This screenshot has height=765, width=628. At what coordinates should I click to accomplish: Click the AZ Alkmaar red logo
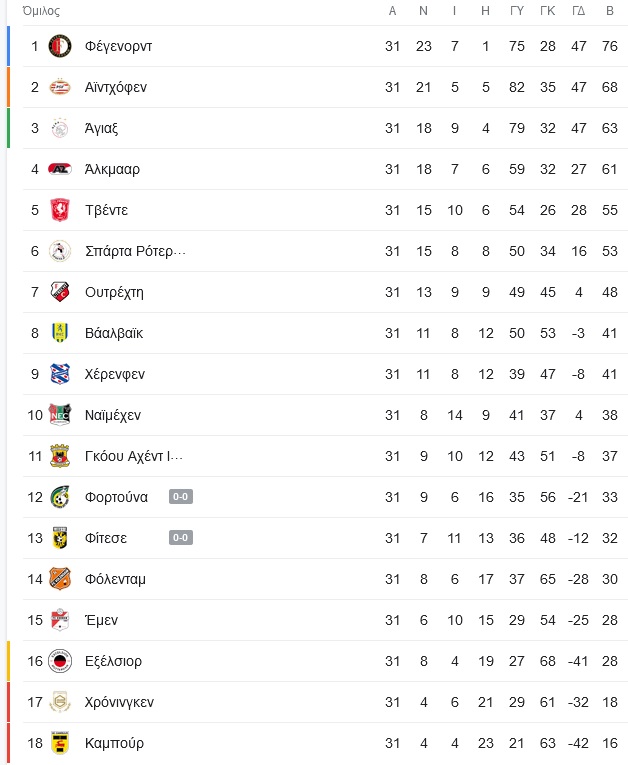(x=60, y=169)
